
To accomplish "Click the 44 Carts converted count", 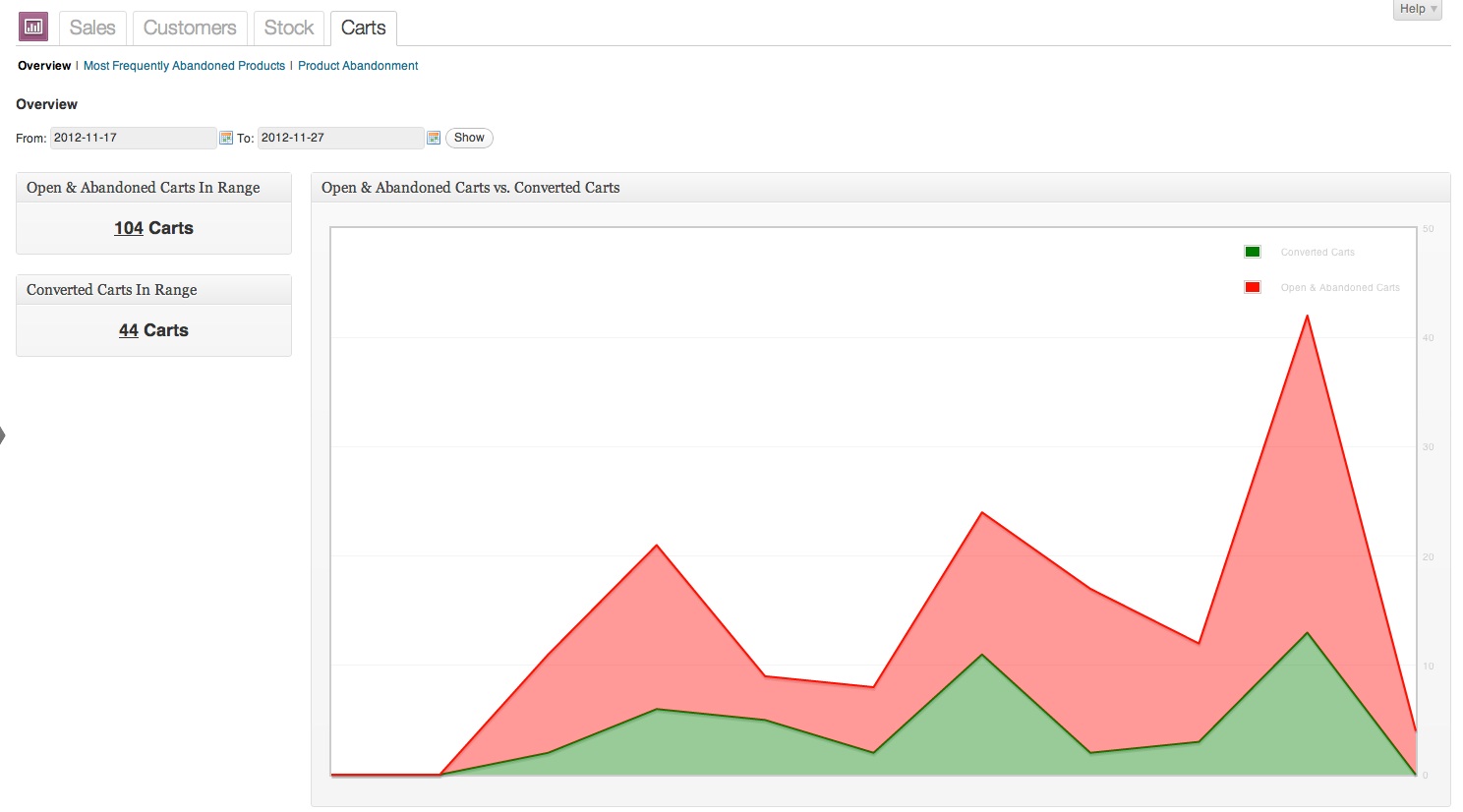I will [153, 330].
